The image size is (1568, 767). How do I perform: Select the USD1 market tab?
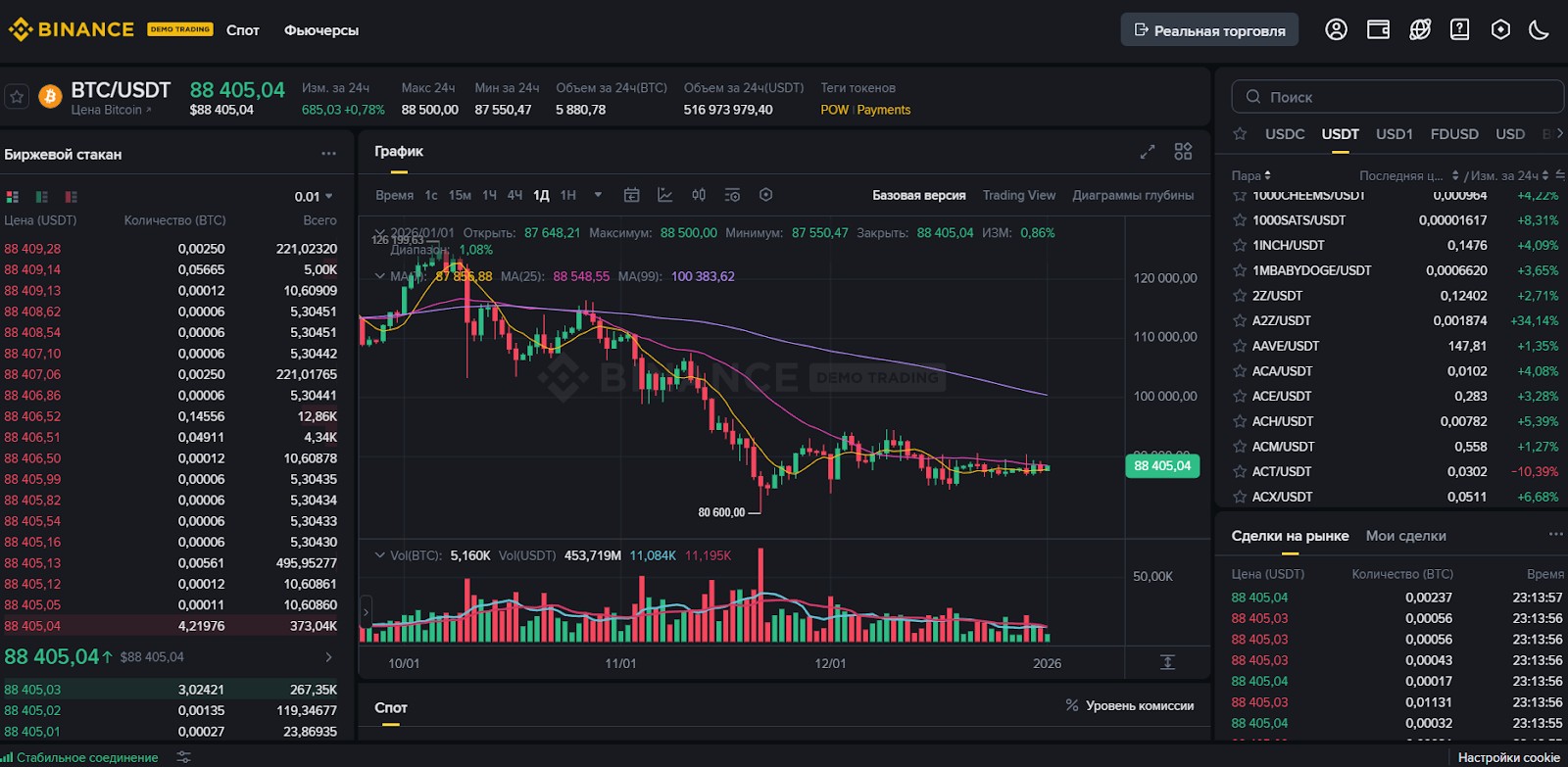click(x=1395, y=134)
